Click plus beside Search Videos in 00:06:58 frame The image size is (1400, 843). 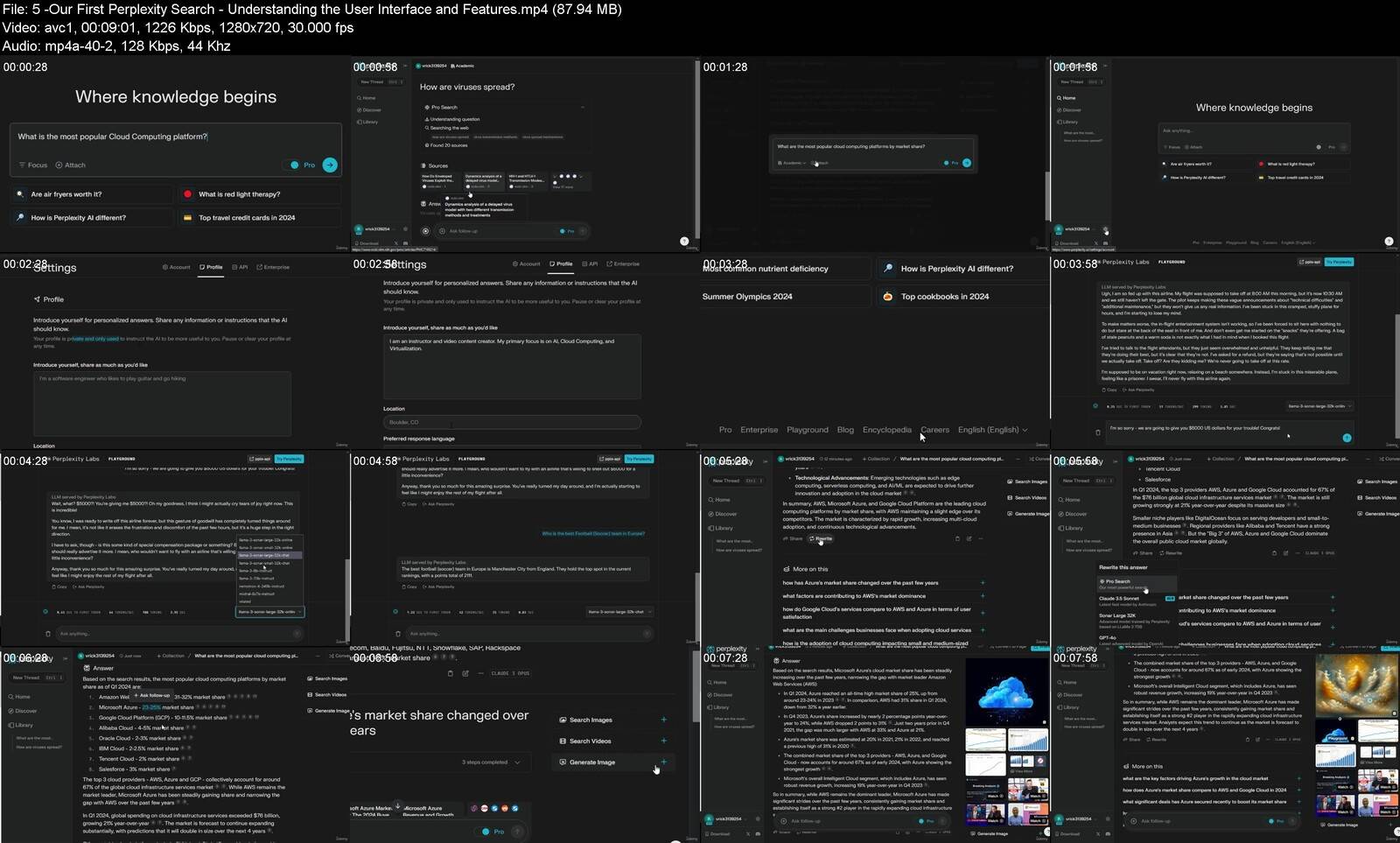click(x=663, y=741)
